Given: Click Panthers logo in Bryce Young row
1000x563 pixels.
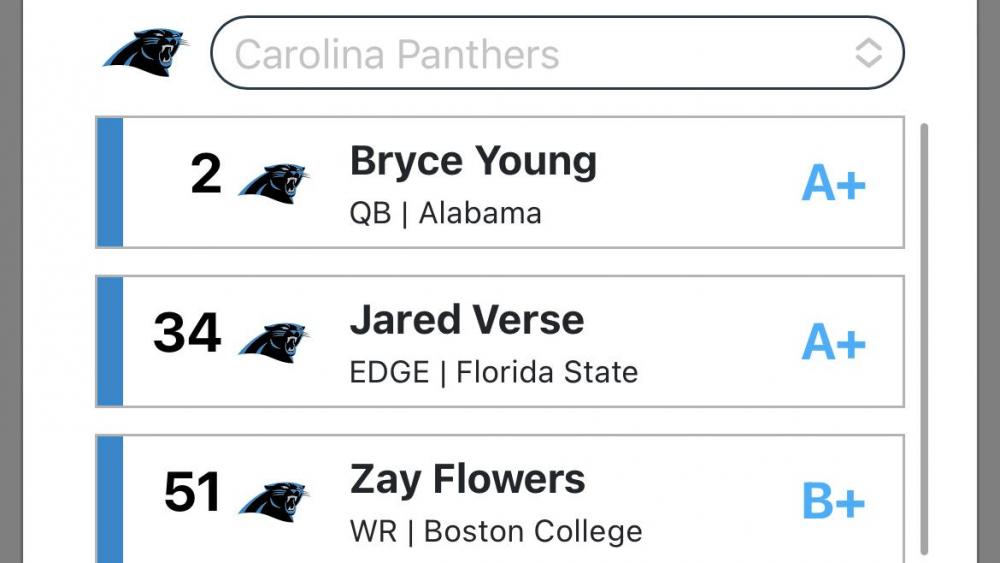Looking at the screenshot, I should 273,181.
